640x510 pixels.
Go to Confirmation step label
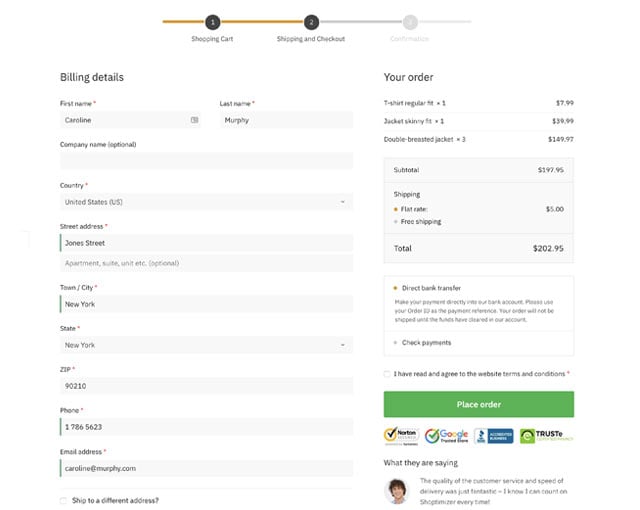click(409, 39)
